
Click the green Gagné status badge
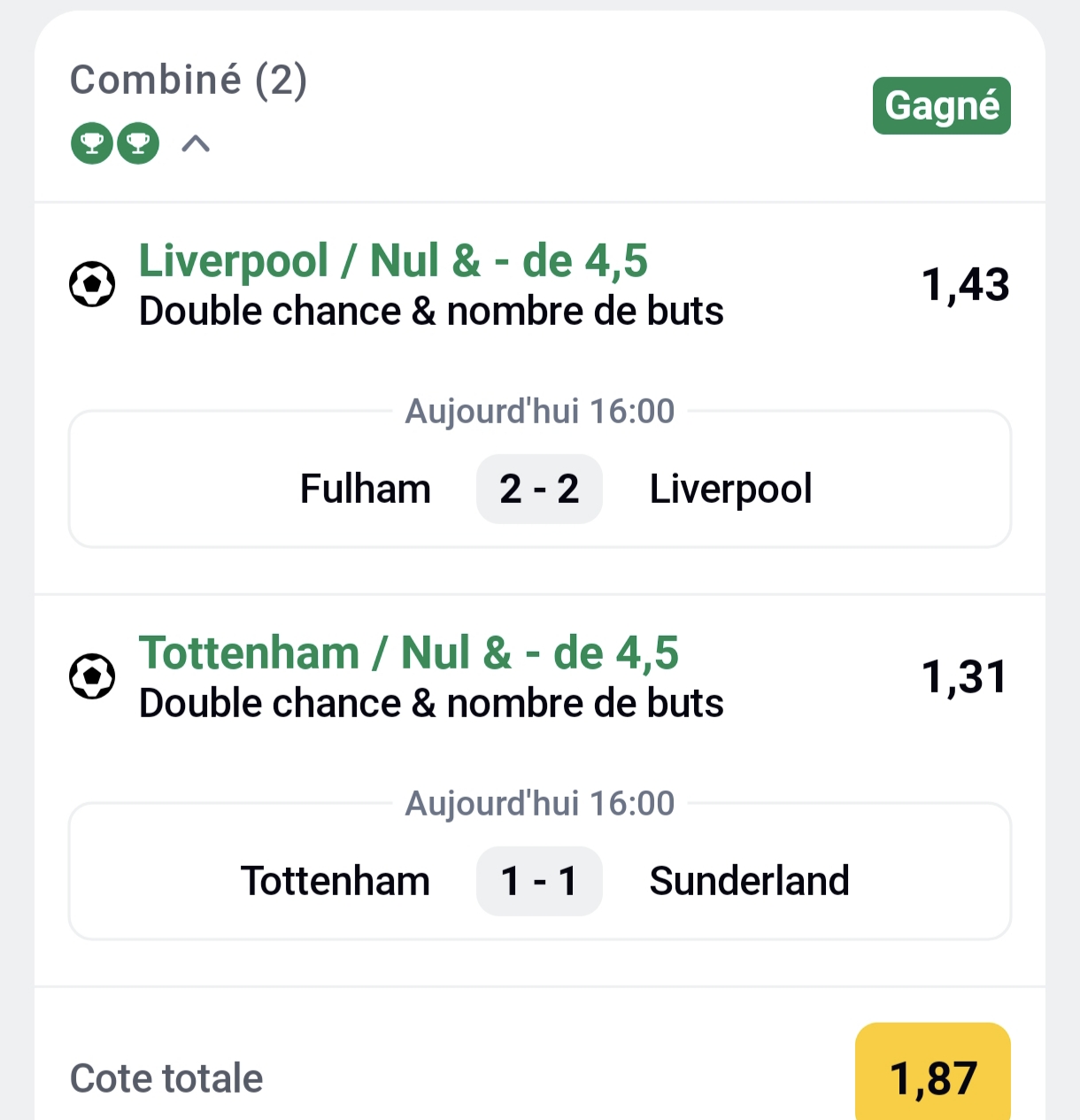[x=941, y=105]
